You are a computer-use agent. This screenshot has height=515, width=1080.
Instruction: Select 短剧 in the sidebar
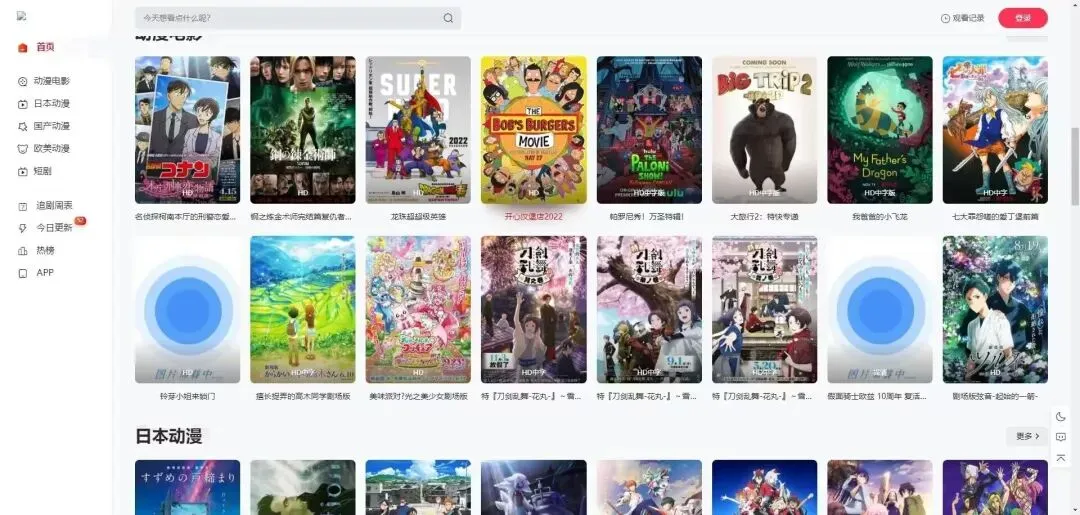point(43,171)
